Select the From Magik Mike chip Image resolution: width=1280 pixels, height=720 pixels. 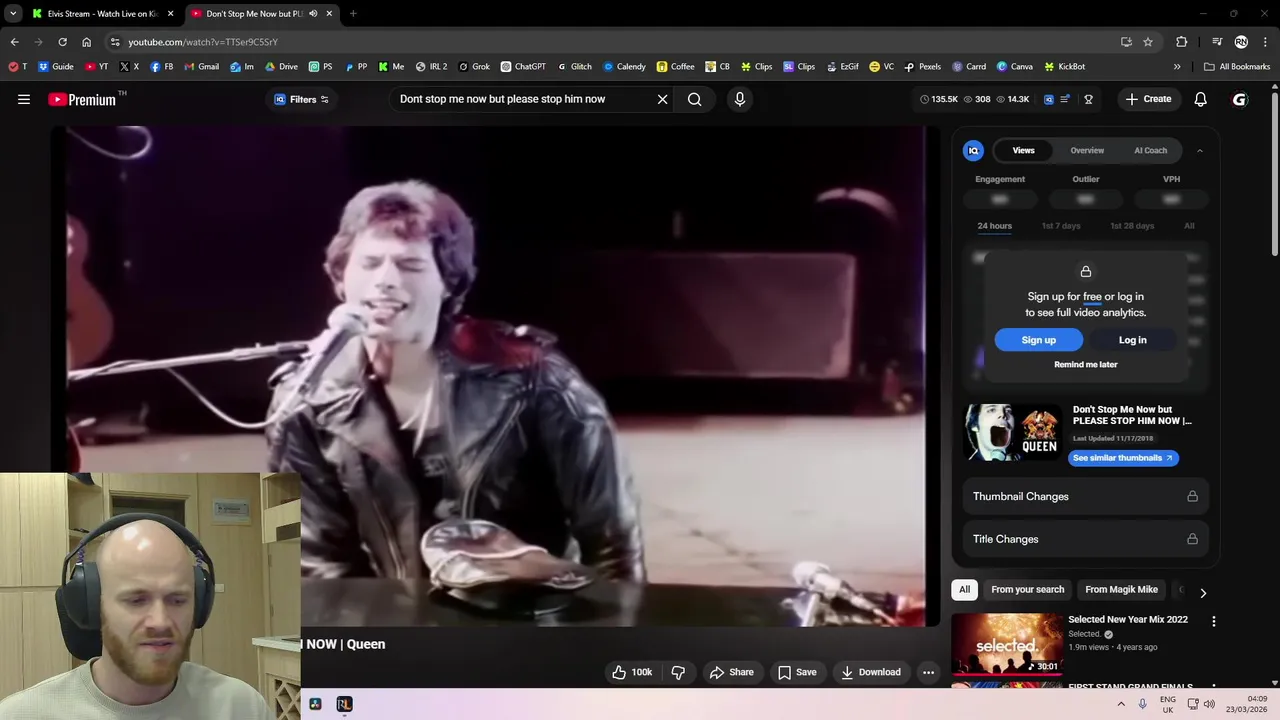coord(1121,589)
